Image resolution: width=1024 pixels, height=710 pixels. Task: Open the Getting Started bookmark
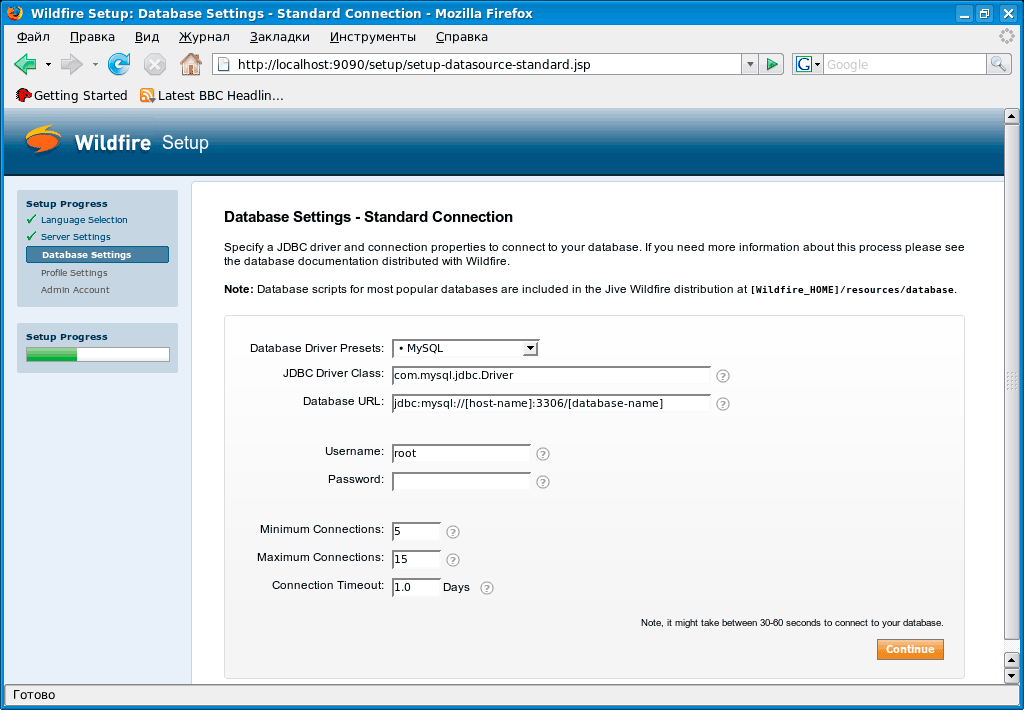click(71, 95)
